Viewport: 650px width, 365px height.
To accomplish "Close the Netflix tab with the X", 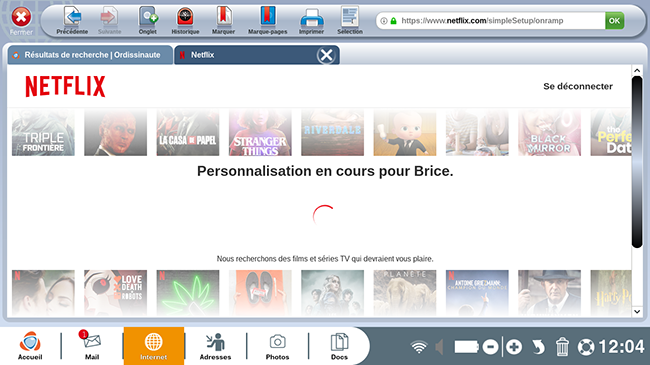I will 326,55.
